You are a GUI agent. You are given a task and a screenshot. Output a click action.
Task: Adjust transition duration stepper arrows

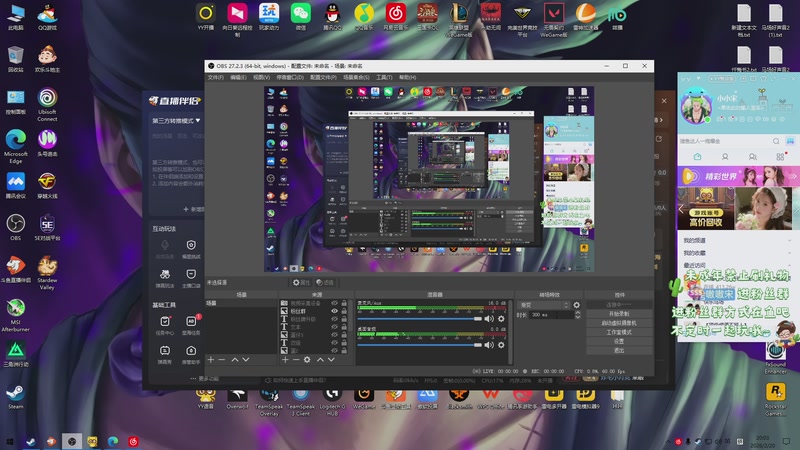point(578,315)
